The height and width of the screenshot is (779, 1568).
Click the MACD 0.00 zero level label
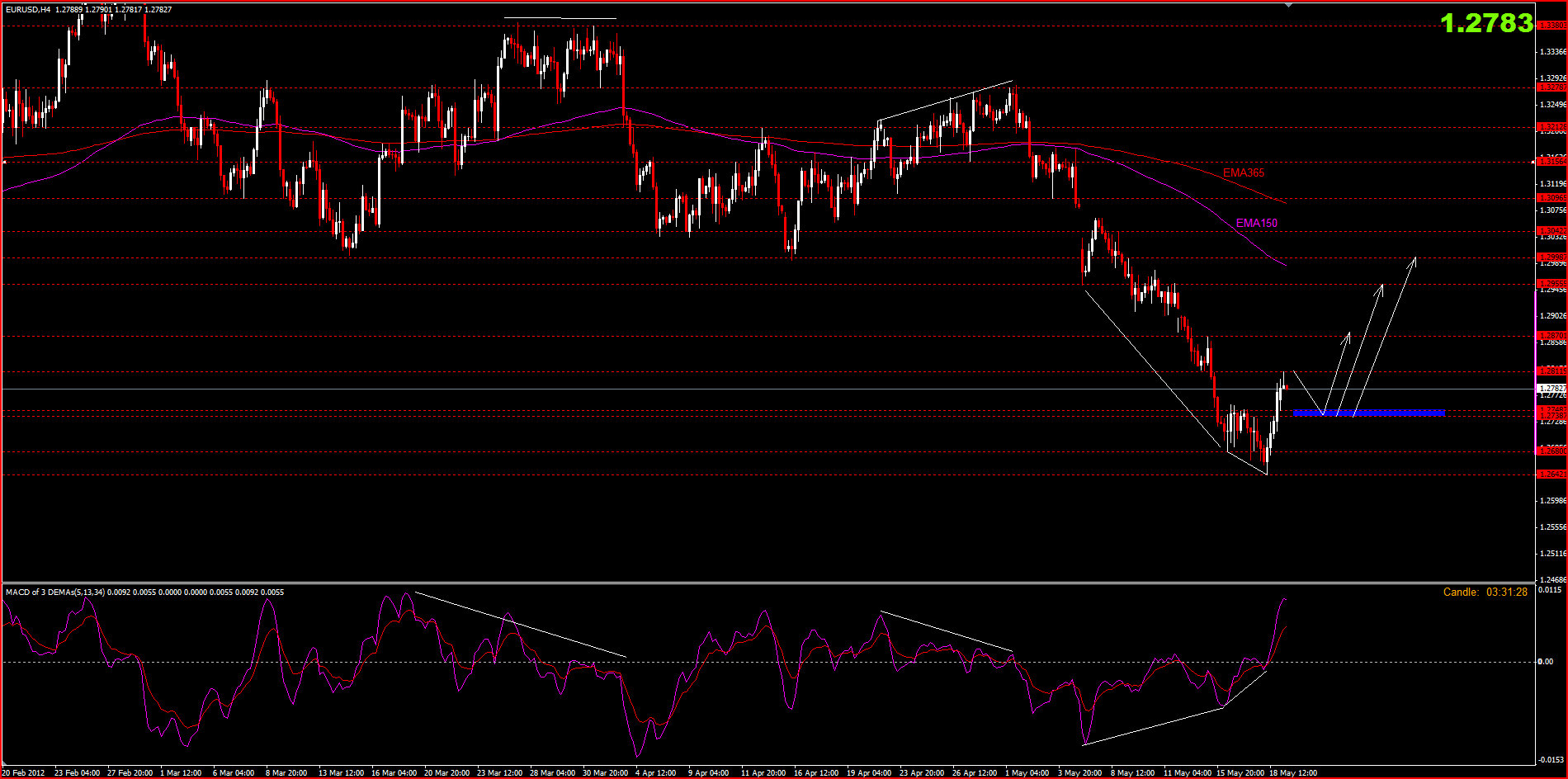[1544, 662]
